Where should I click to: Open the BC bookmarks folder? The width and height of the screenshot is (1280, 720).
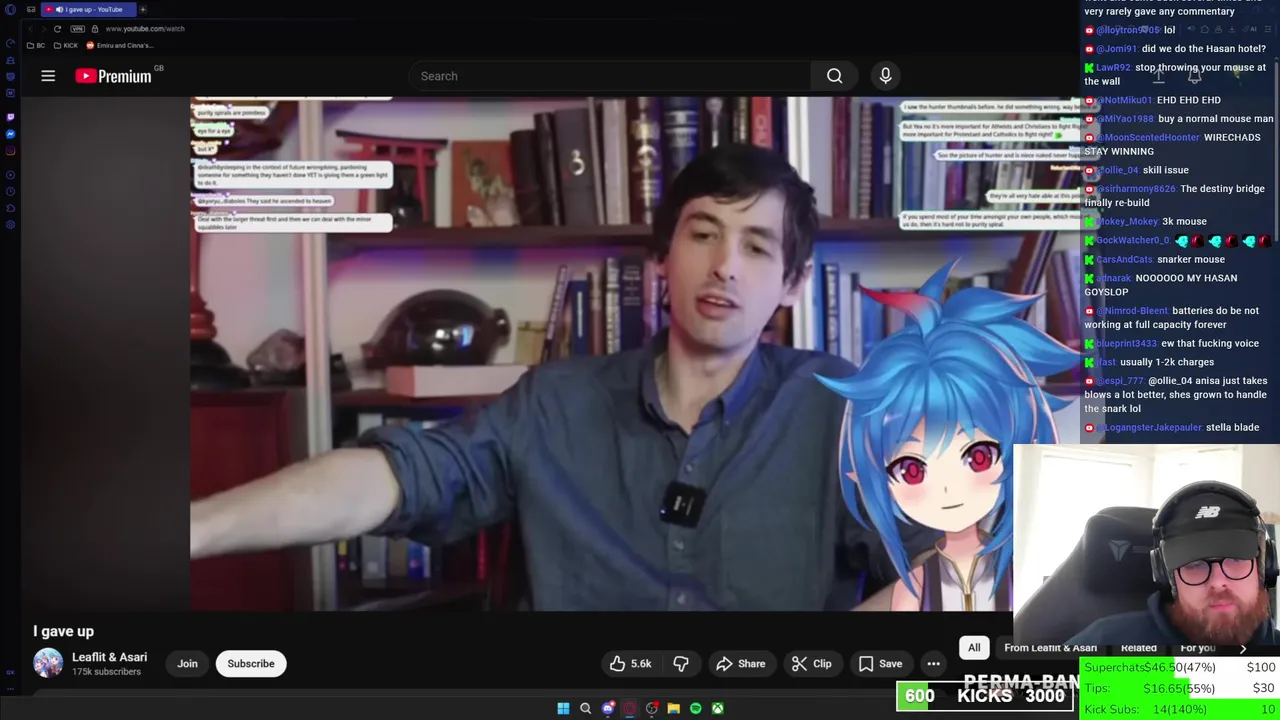pos(36,46)
